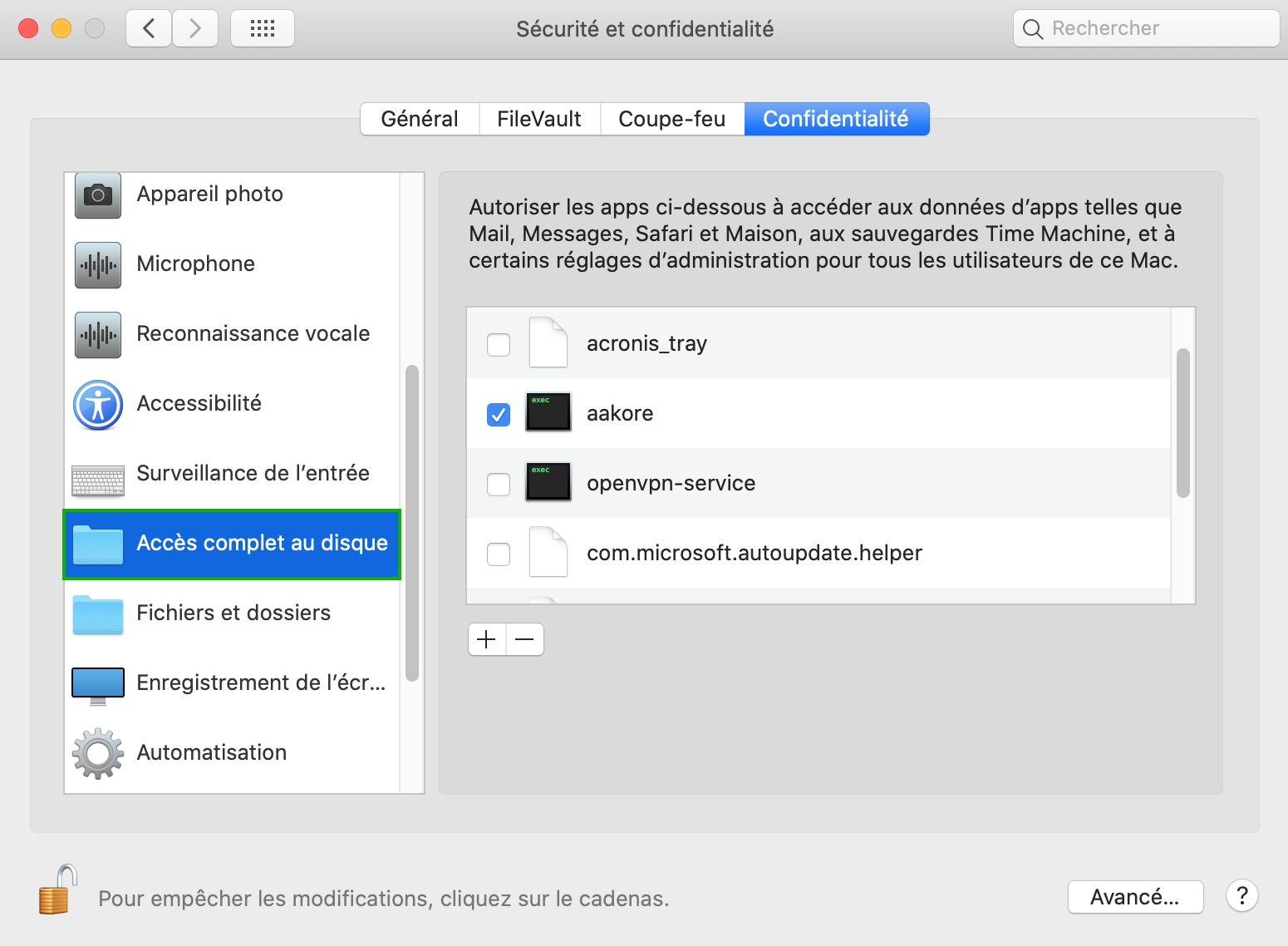Go back with the left arrow button

[149, 28]
